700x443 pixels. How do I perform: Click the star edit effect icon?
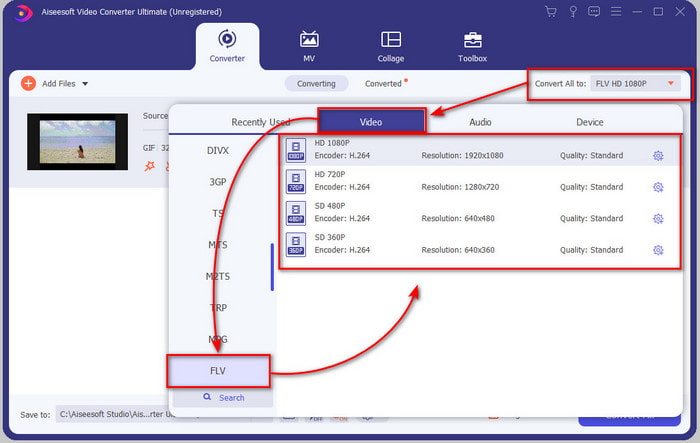click(150, 166)
